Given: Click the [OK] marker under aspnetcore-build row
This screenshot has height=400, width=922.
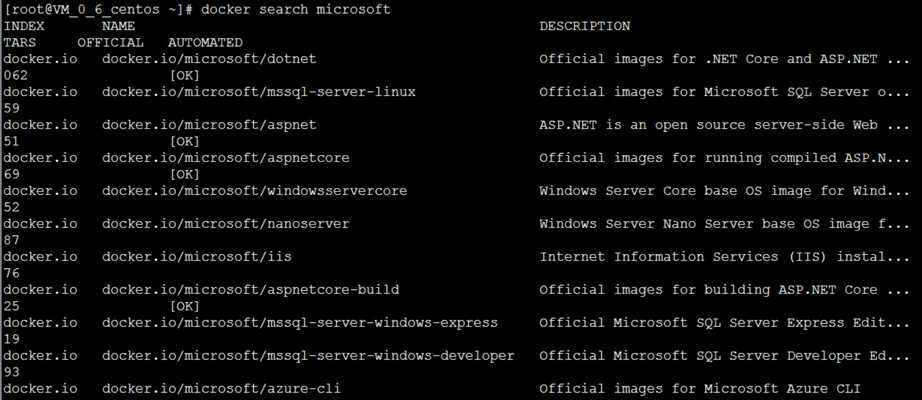Looking at the screenshot, I should (185, 306).
